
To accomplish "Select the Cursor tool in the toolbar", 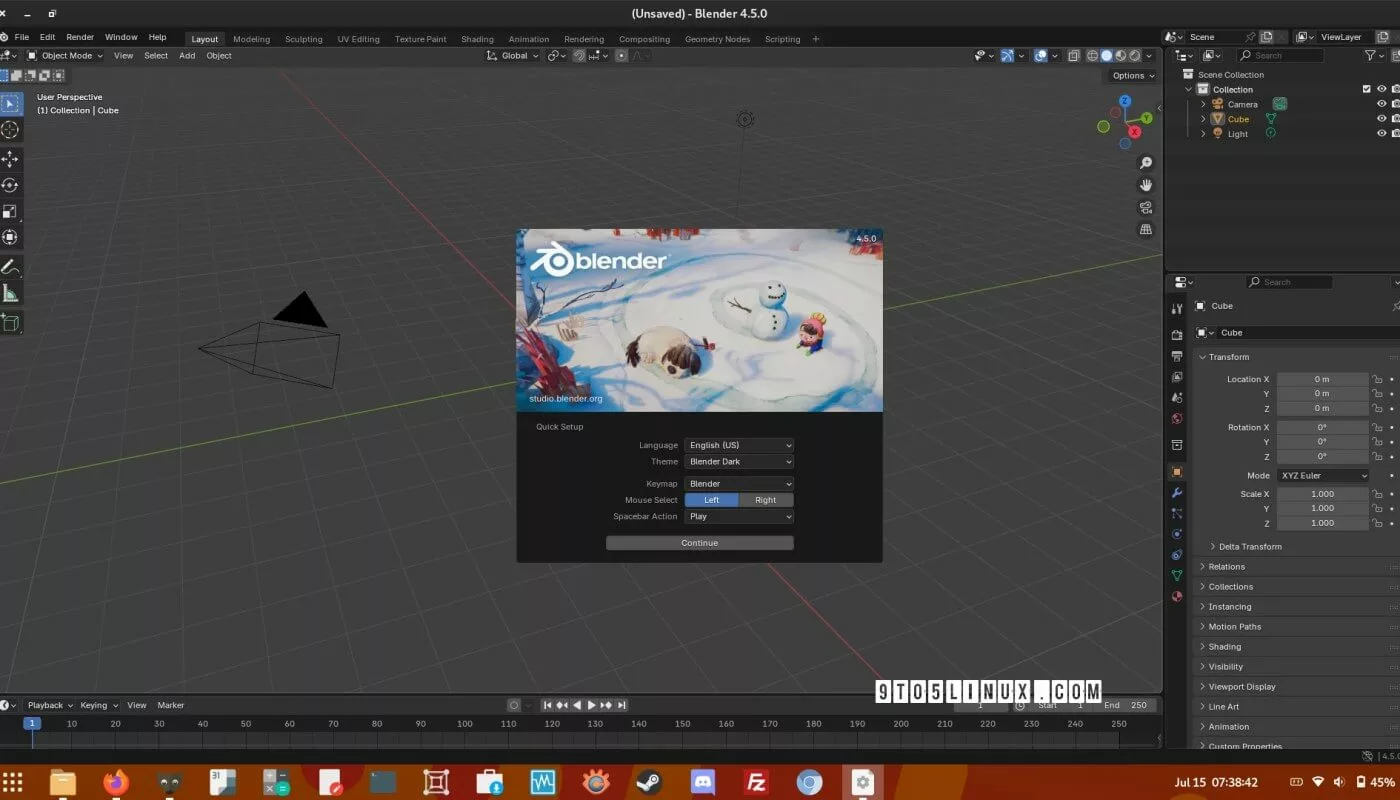I will pos(10,130).
